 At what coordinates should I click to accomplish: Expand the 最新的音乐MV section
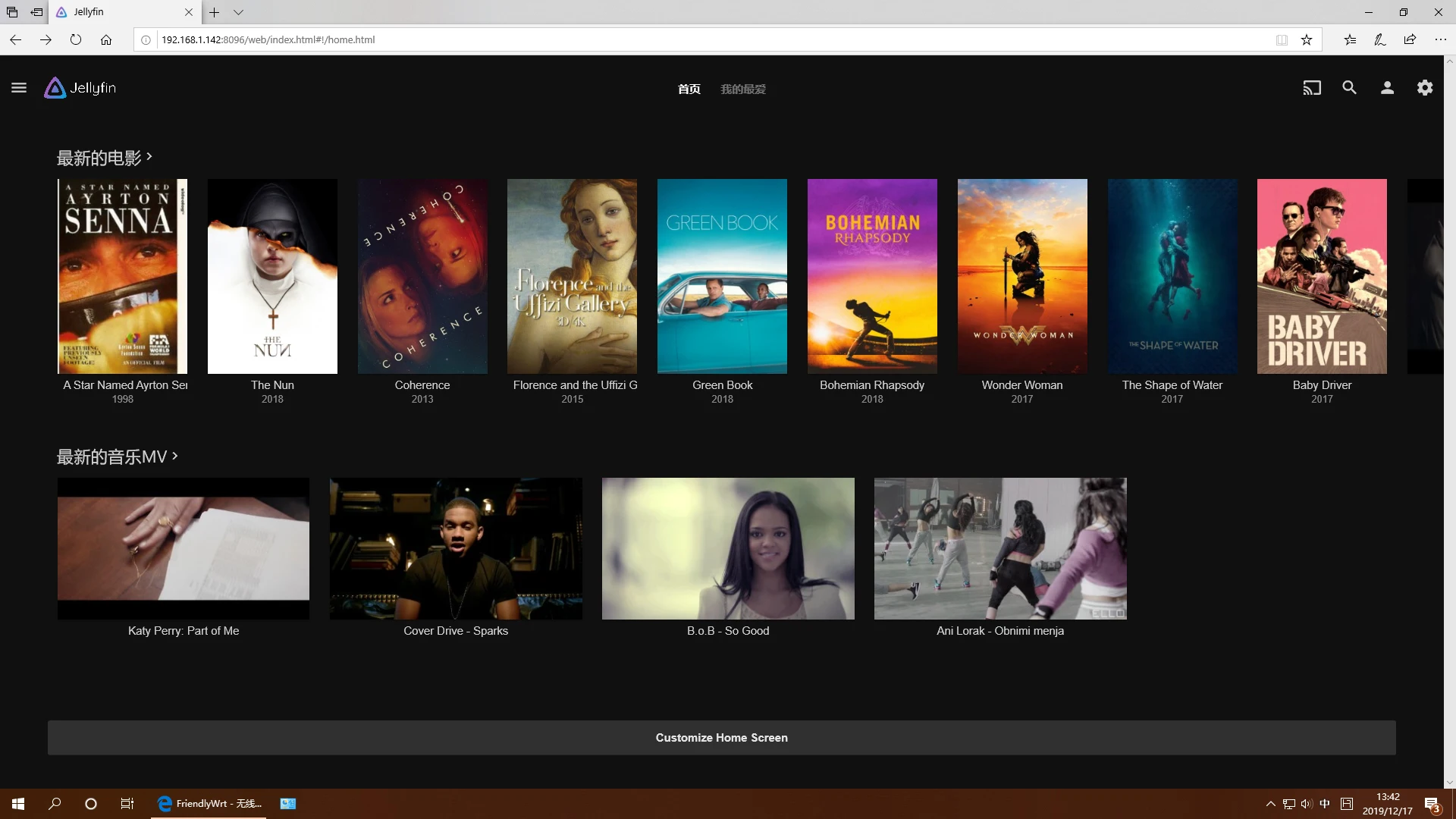point(118,457)
